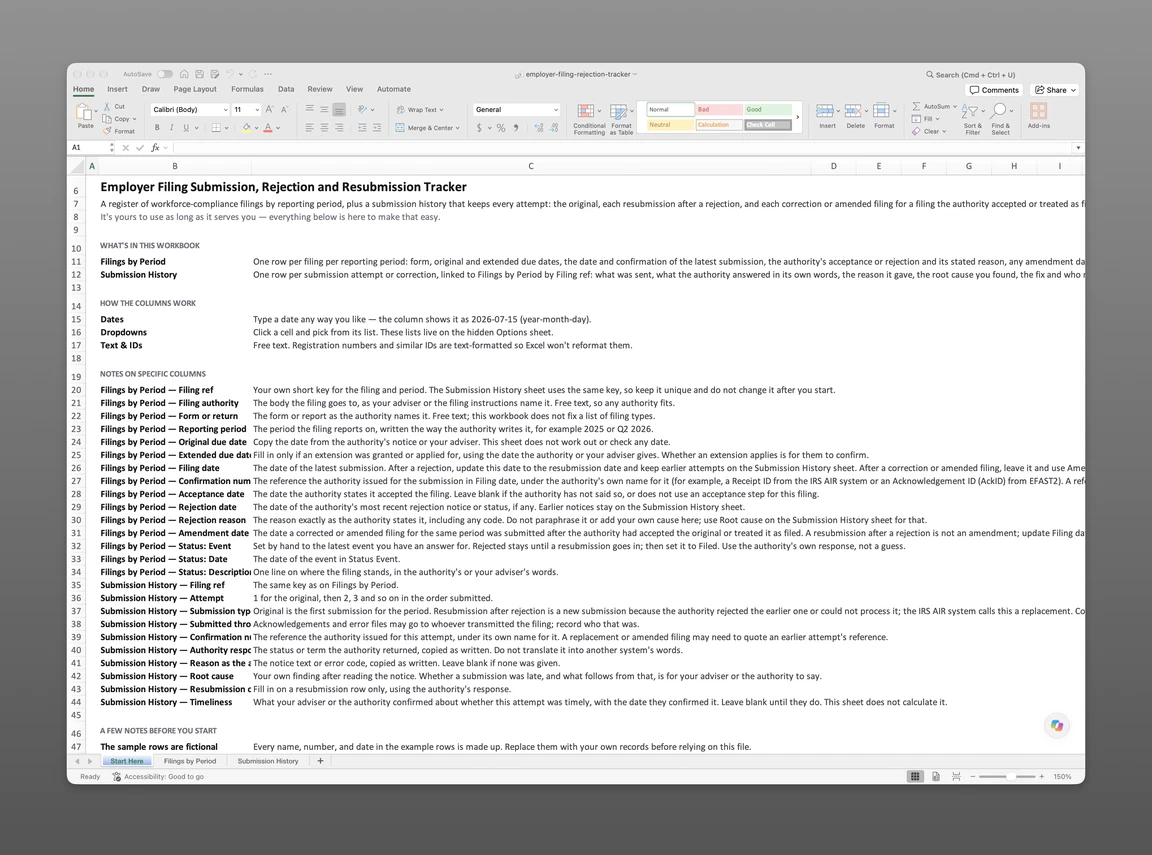1152x855 pixels.
Task: Toggle Italic formatting
Action: pos(171,128)
